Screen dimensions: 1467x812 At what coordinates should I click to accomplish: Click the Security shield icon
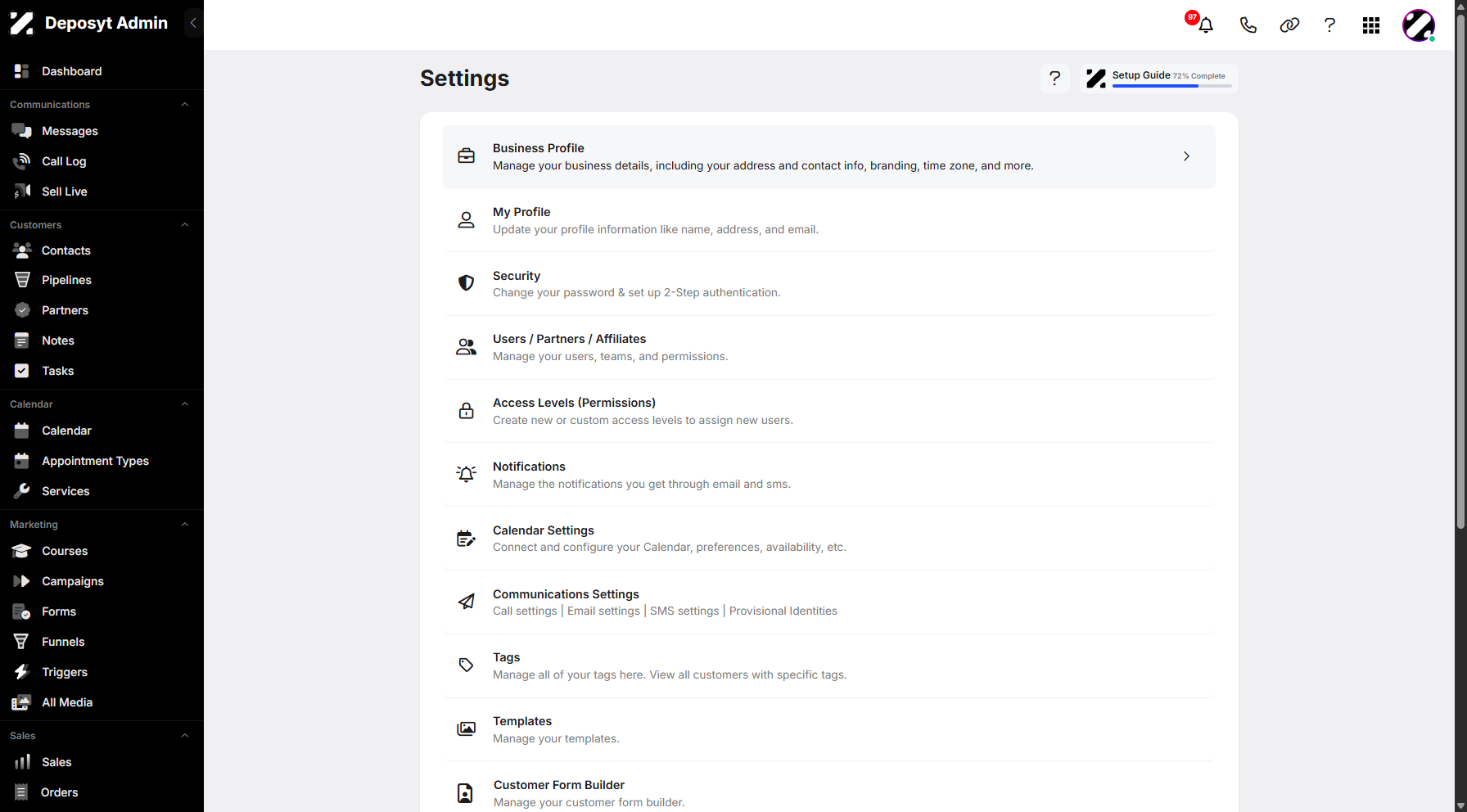tap(466, 283)
